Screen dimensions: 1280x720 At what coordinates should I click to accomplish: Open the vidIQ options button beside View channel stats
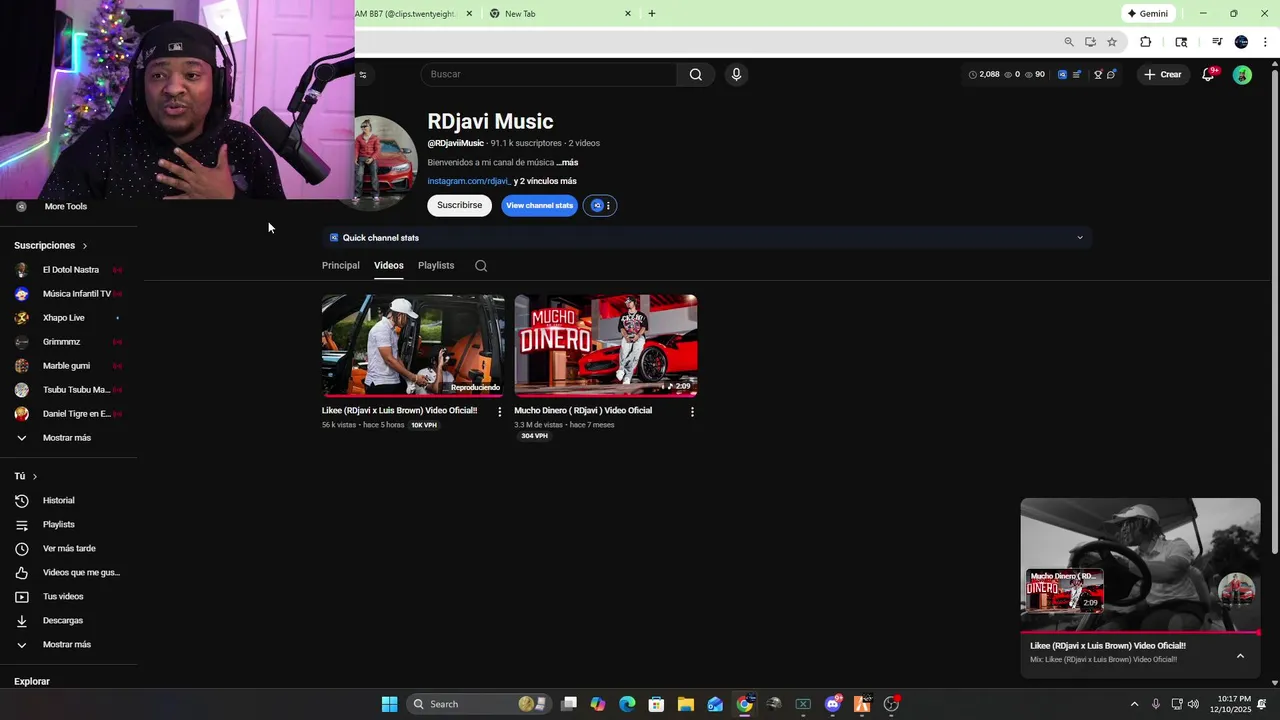[600, 205]
